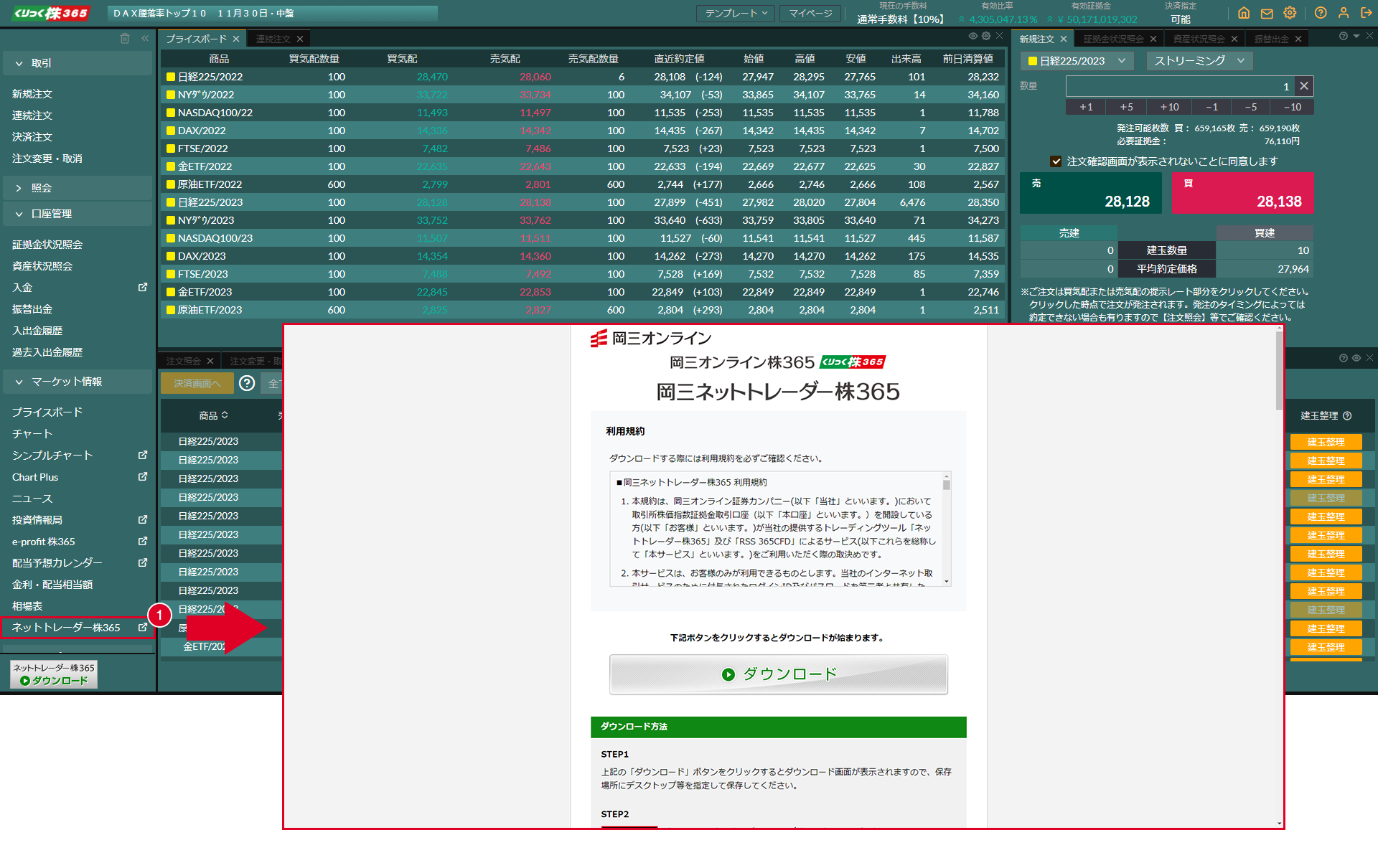Switch to the 振替出金 tab
Screen dimensions: 1378x868
pyautogui.click(x=1277, y=39)
